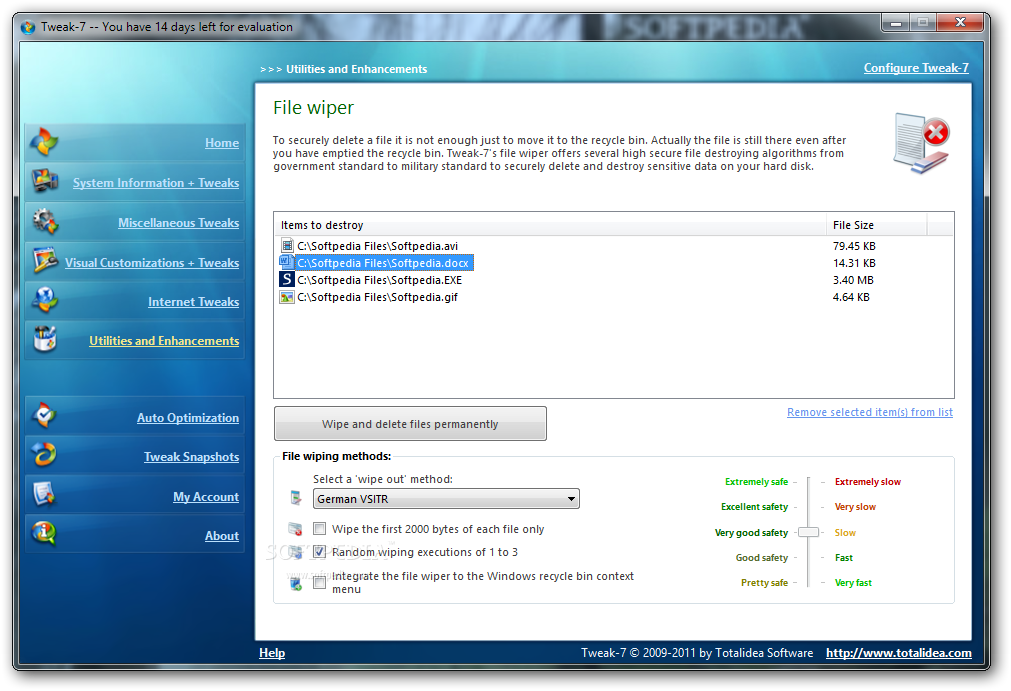Click the Softpedia.gif image file icon
Image resolution: width=1011 pixels, height=691 pixels.
(x=286, y=297)
